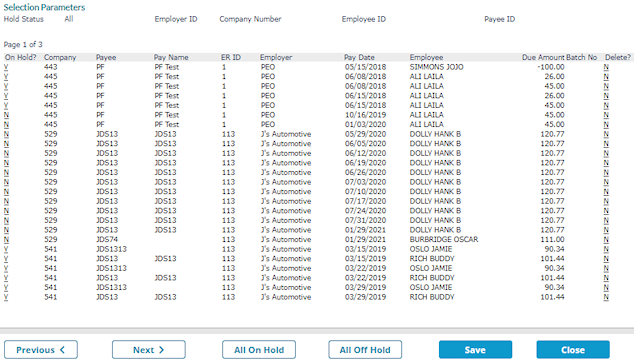Select pay date 07/31/2020

click(366, 220)
